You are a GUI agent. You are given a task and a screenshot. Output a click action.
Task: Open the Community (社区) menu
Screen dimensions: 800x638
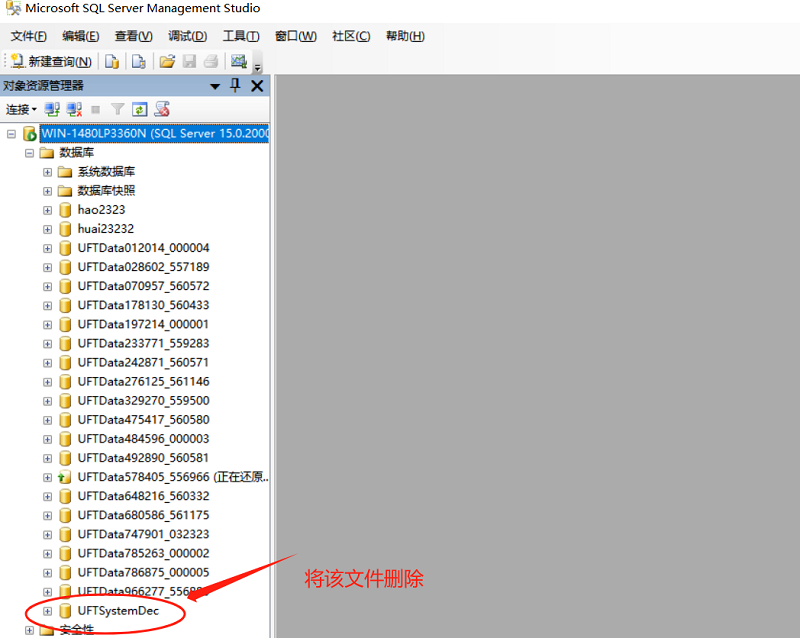pyautogui.click(x=351, y=36)
